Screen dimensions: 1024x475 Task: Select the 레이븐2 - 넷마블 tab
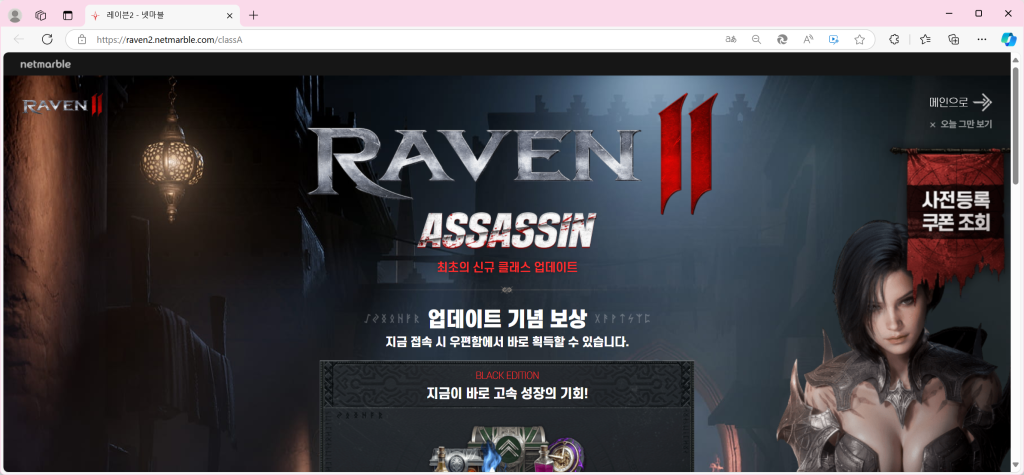click(x=162, y=15)
